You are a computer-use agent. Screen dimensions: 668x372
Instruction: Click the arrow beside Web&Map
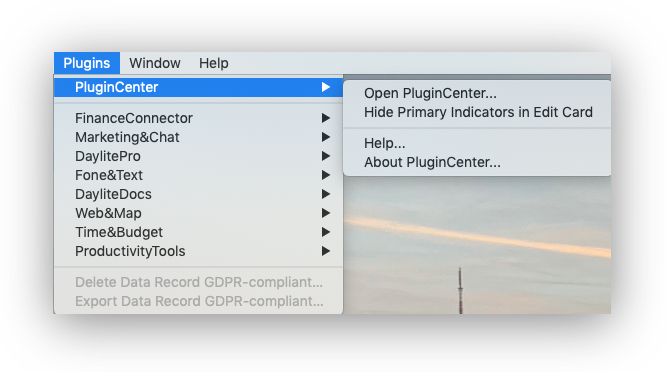(326, 213)
